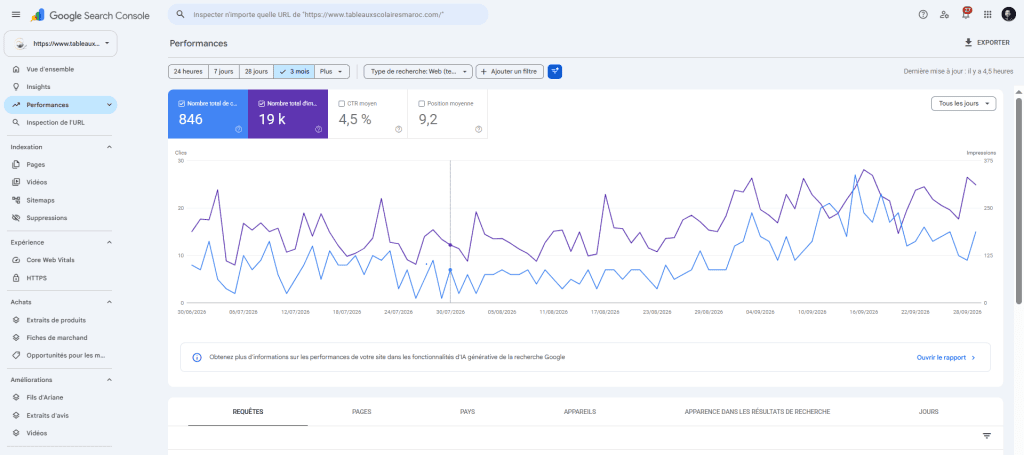Click the page vertical scrollbar

coord(1019,200)
